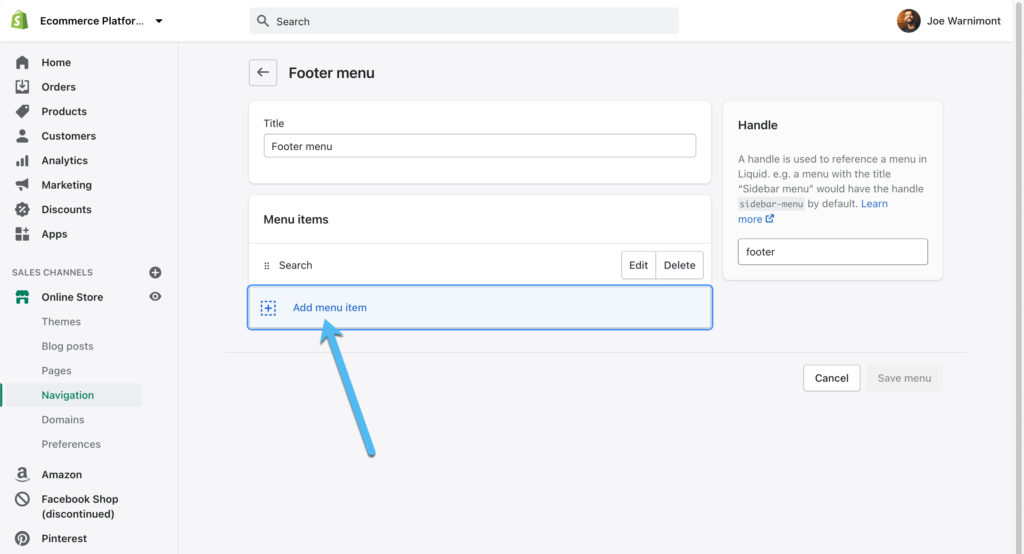The image size is (1024, 554).
Task: Click the Shopify bag logo icon
Action: click(20, 20)
